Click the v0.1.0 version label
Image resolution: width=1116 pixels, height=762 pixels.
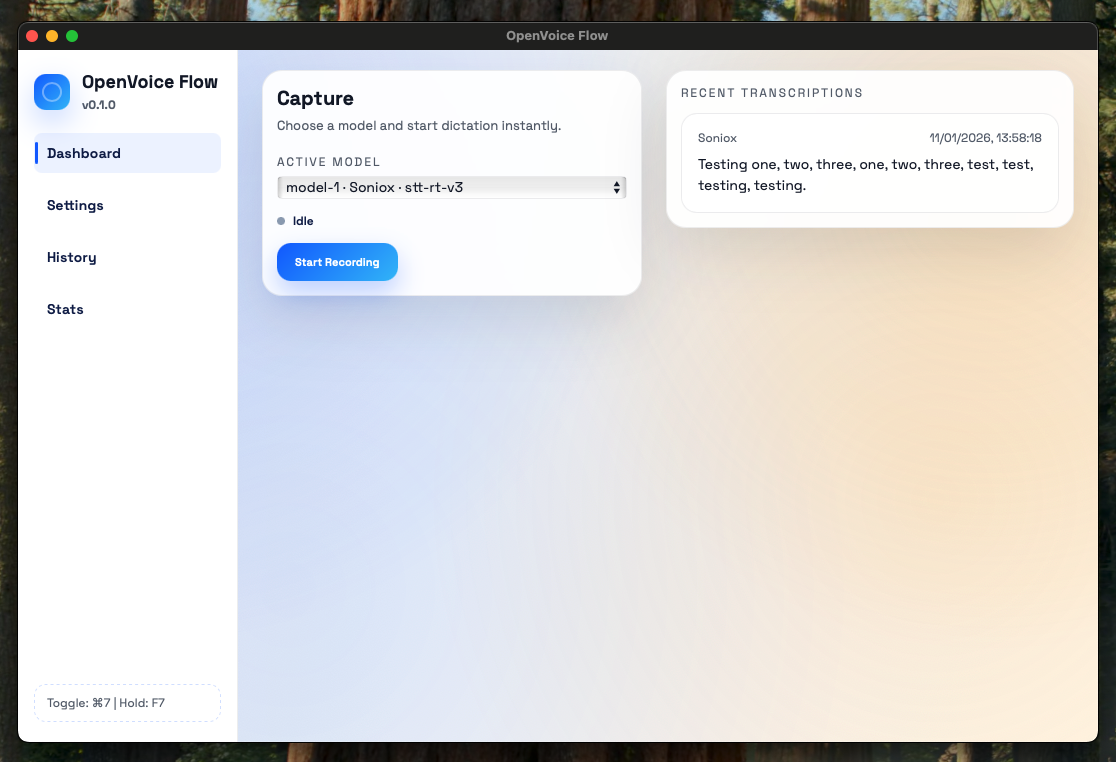[x=98, y=105]
